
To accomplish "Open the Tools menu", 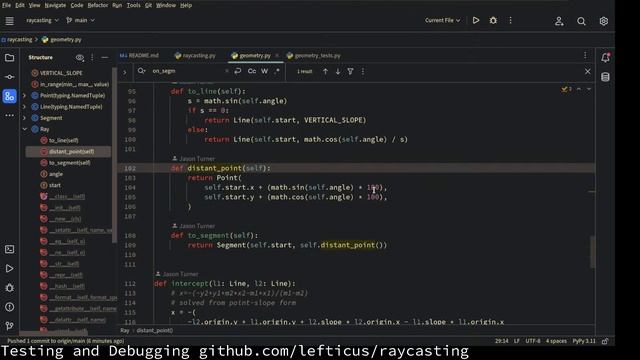I will click(133, 5).
